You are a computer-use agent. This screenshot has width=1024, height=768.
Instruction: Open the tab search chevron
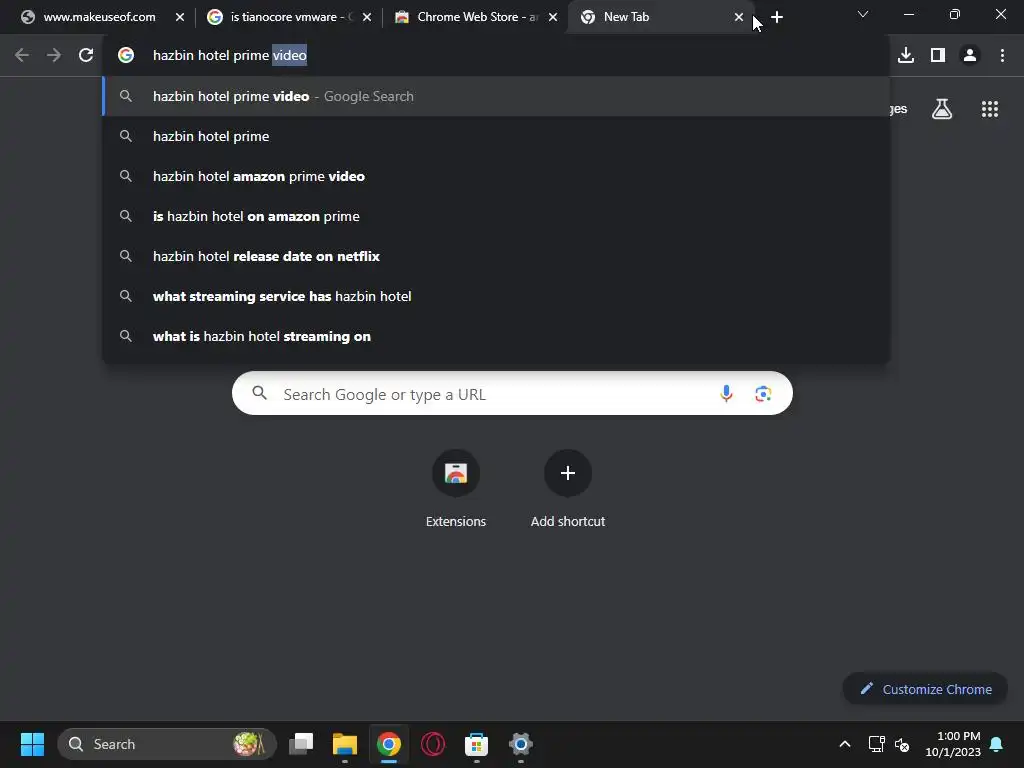coord(863,14)
